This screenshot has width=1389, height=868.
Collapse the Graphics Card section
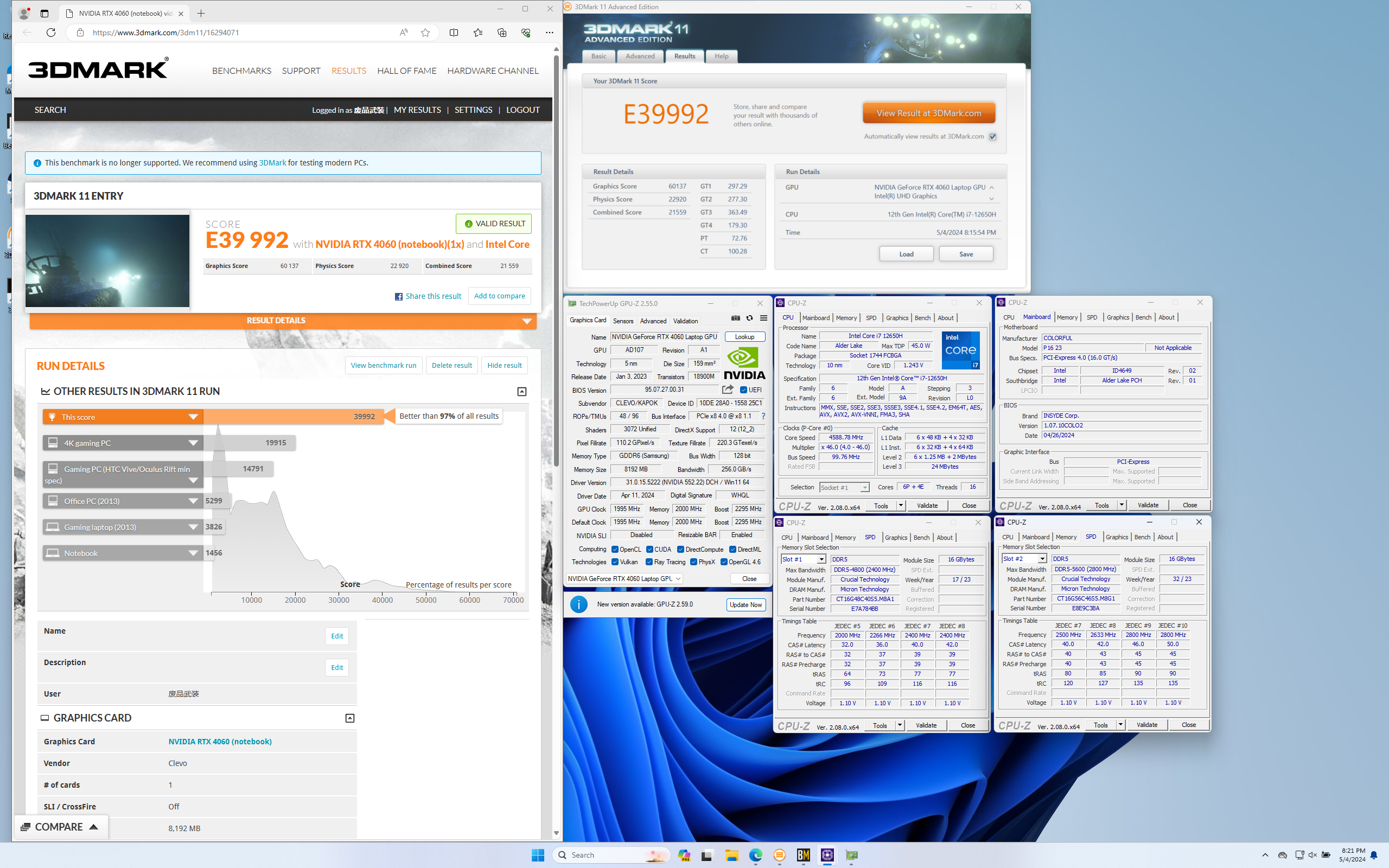tap(349, 718)
